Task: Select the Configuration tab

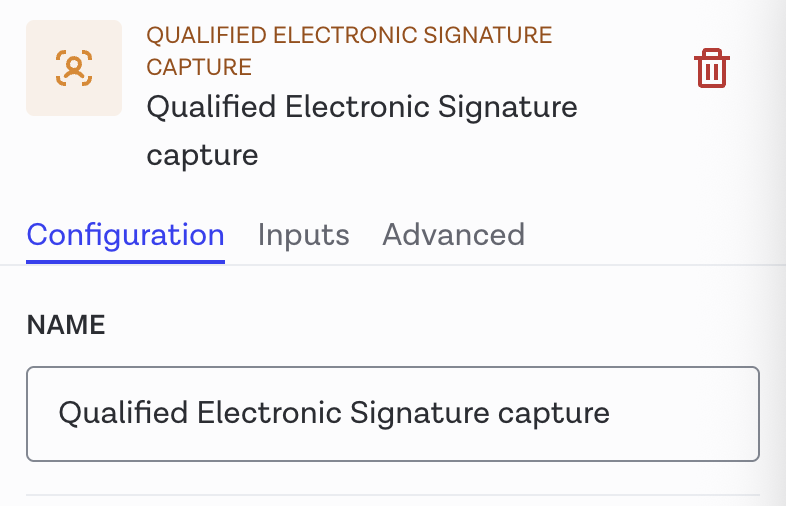Action: [x=125, y=235]
